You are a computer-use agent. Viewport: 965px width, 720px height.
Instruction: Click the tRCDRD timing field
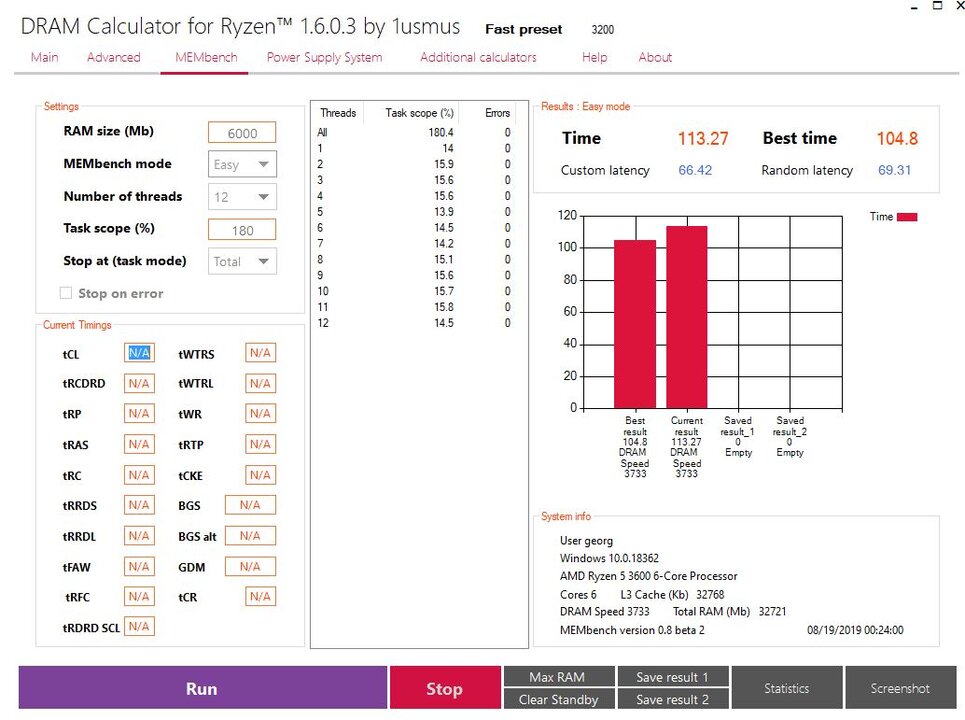coord(139,383)
